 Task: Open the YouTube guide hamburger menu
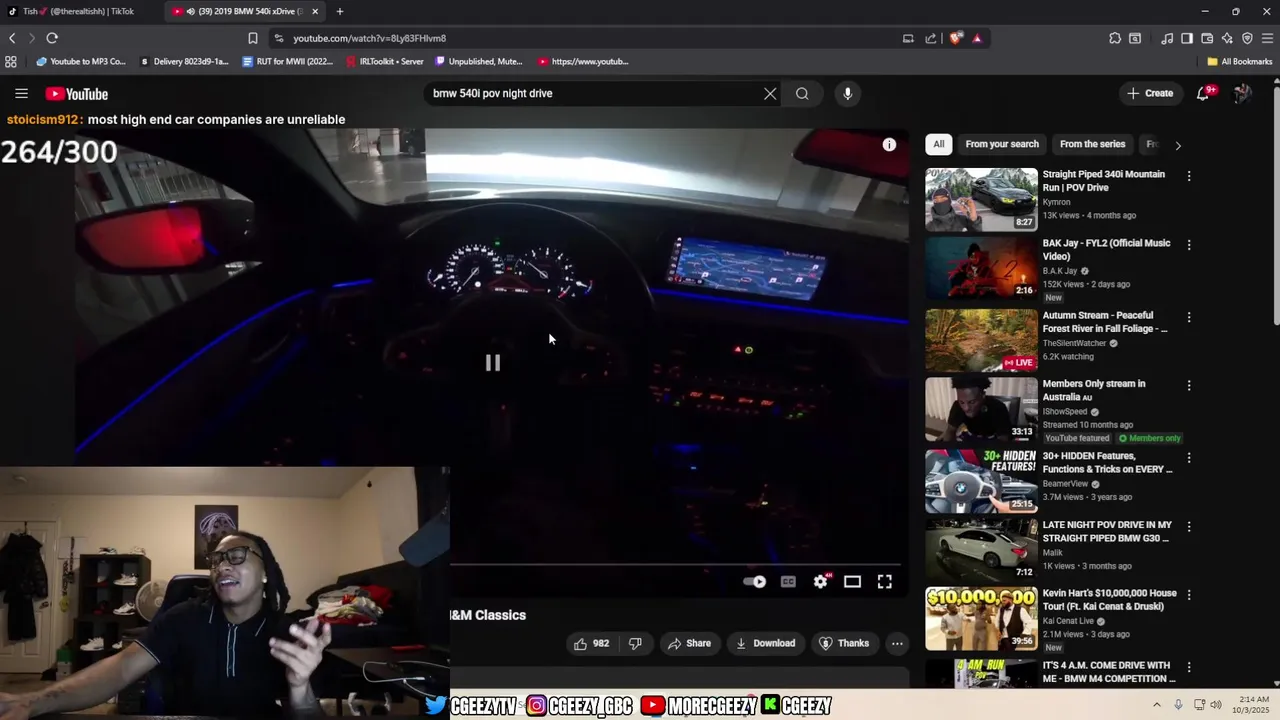21,93
